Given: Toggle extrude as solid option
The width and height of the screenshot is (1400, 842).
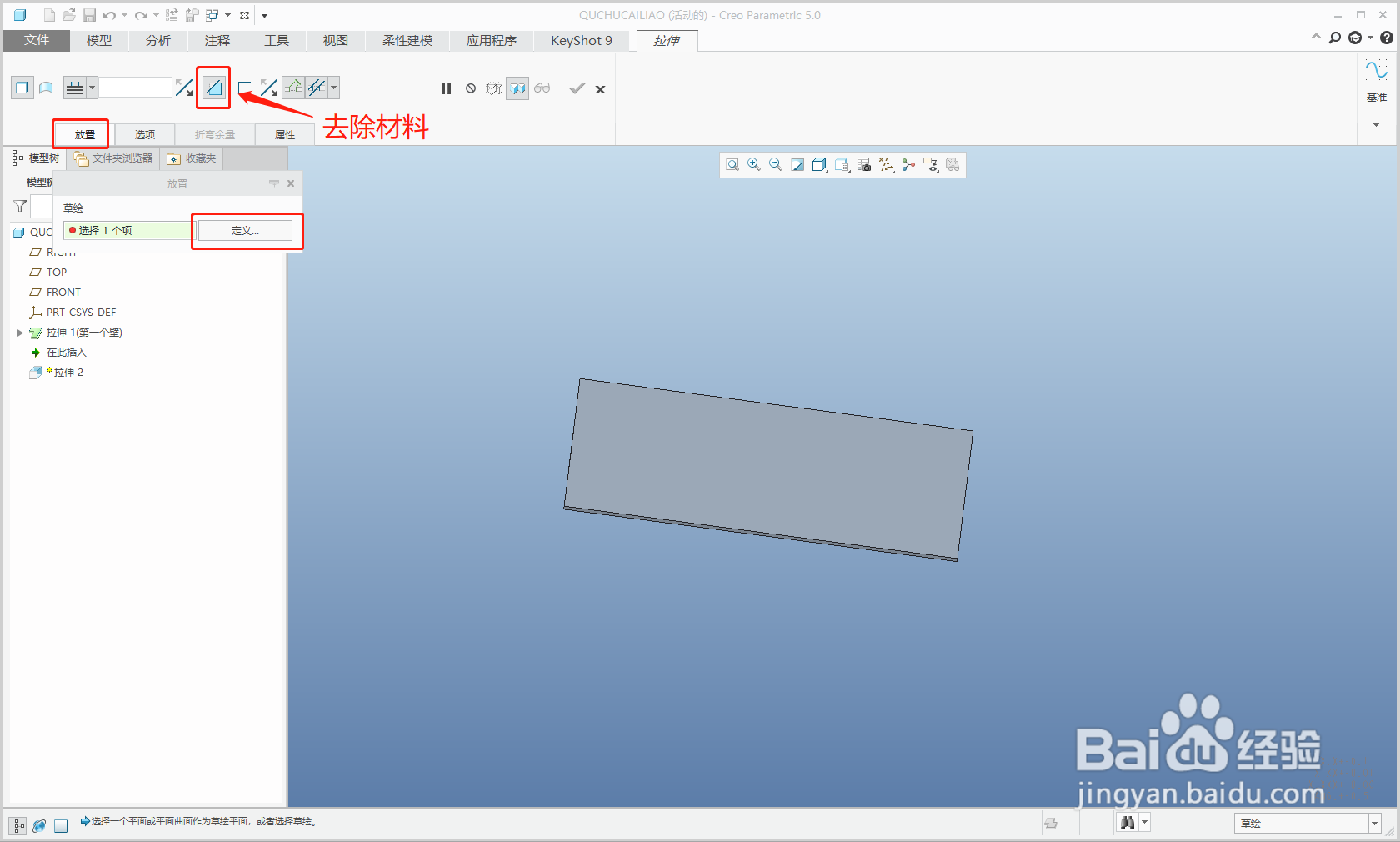Looking at the screenshot, I should click(22, 88).
